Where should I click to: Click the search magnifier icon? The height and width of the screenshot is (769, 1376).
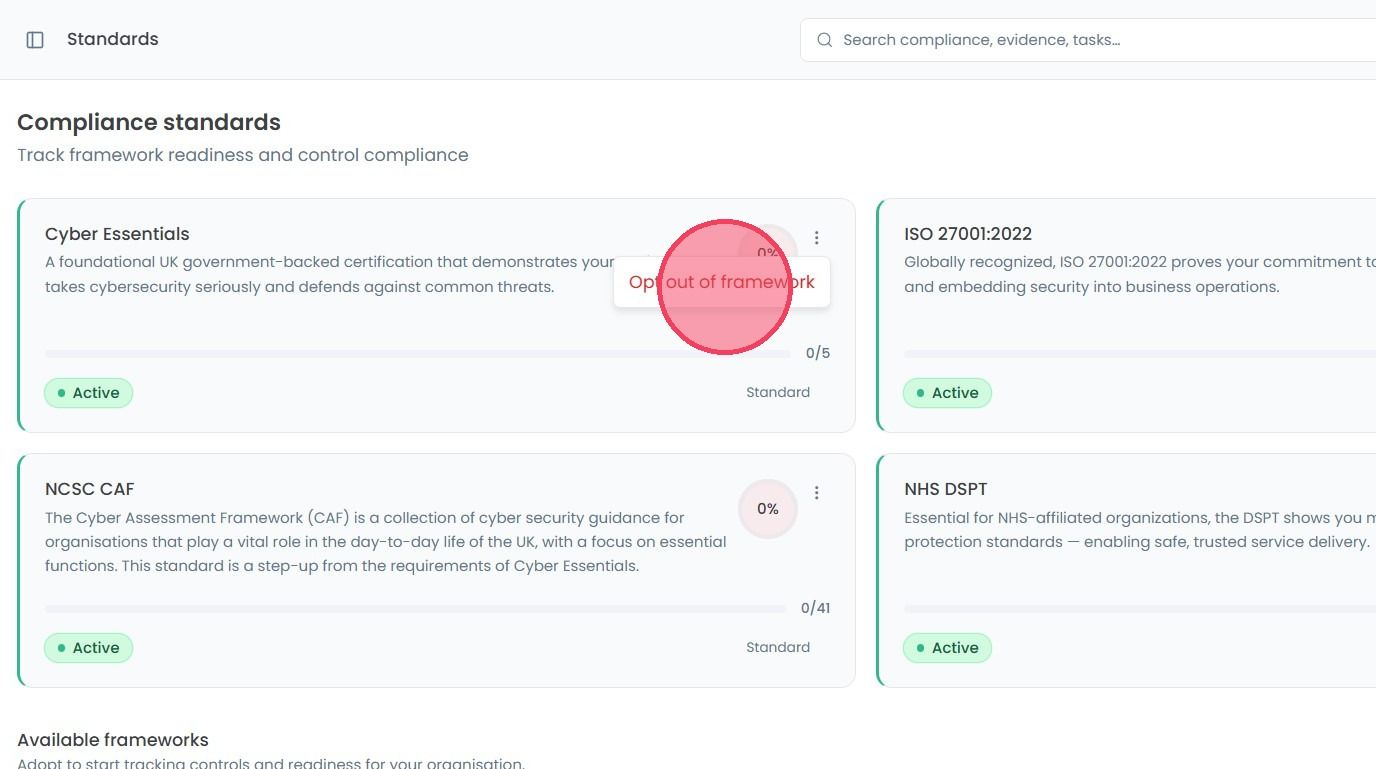tap(825, 40)
